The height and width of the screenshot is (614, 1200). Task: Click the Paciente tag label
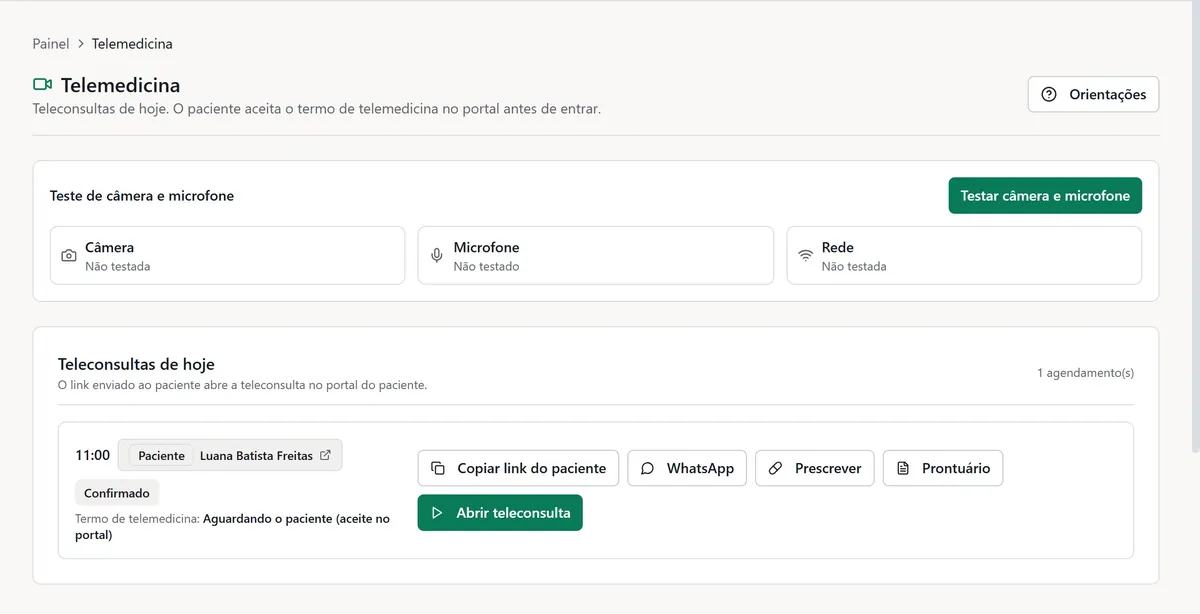[x=161, y=455]
